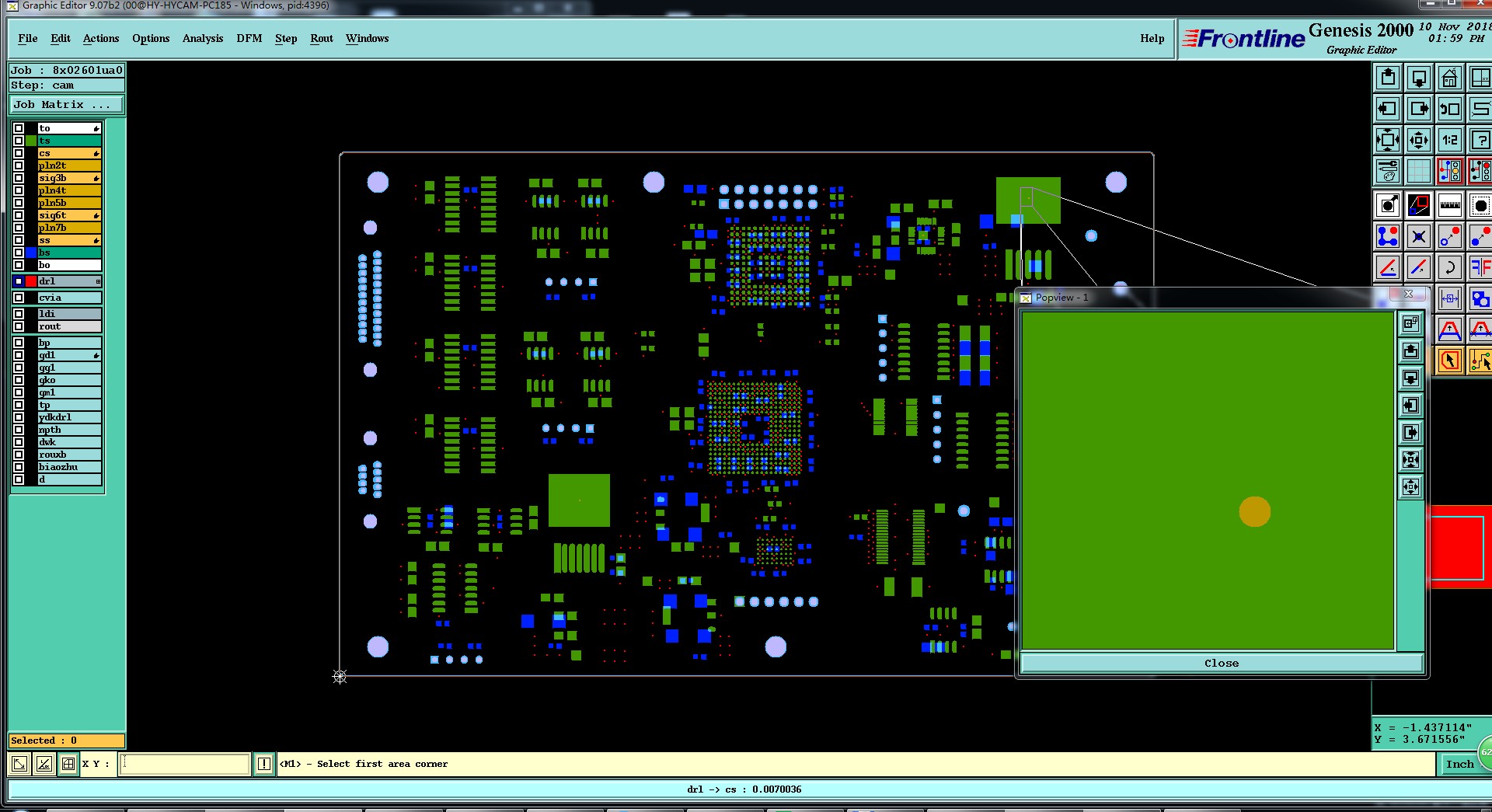Click the pan left arrow icon
The height and width of the screenshot is (812, 1492).
1388,109
